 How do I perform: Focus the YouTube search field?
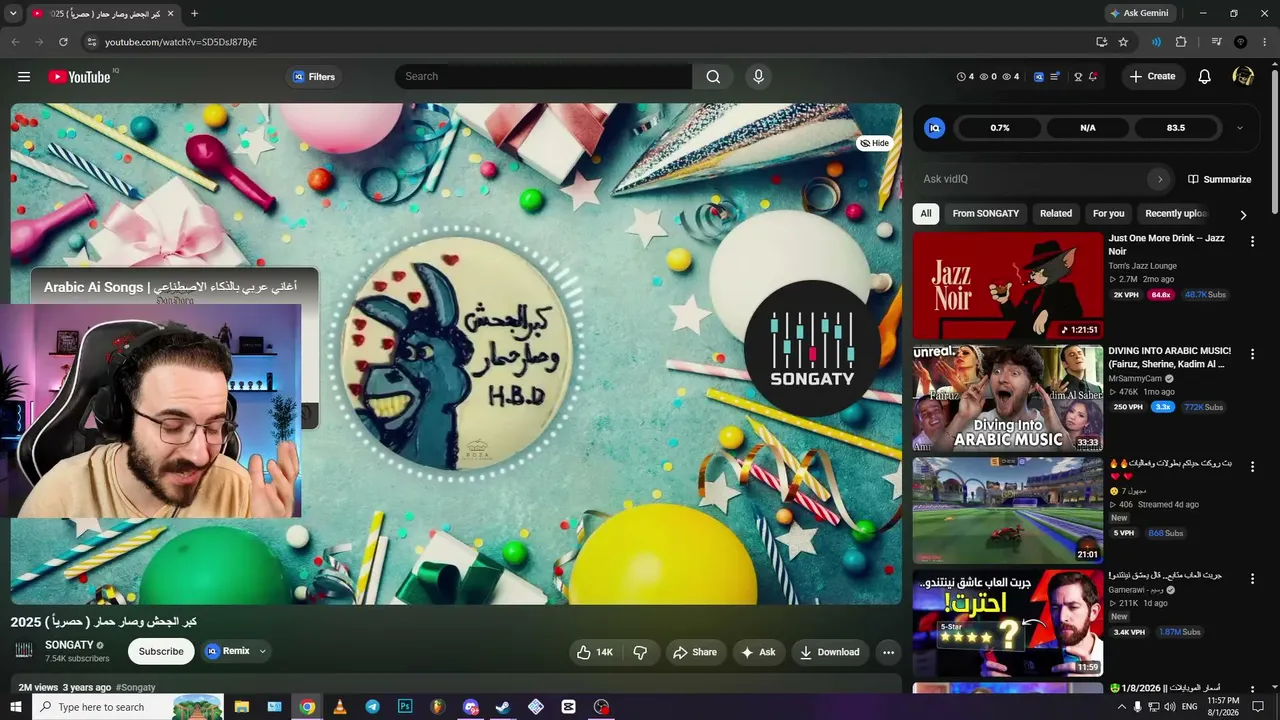[544, 77]
